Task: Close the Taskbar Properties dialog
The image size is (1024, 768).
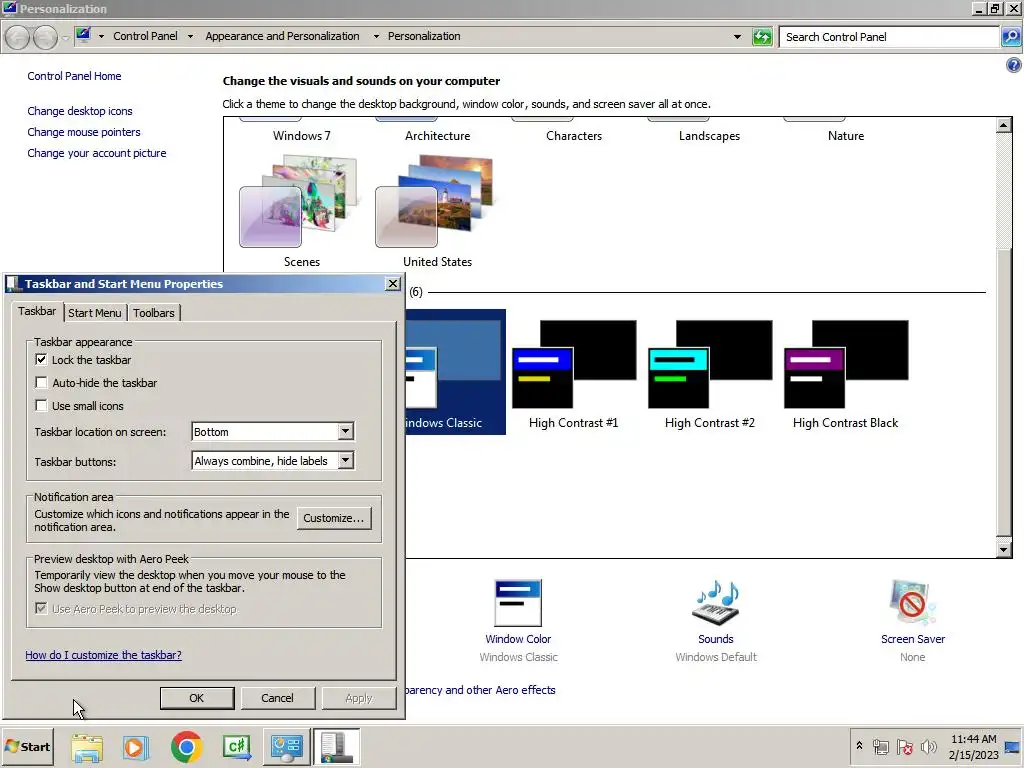Action: tap(392, 283)
